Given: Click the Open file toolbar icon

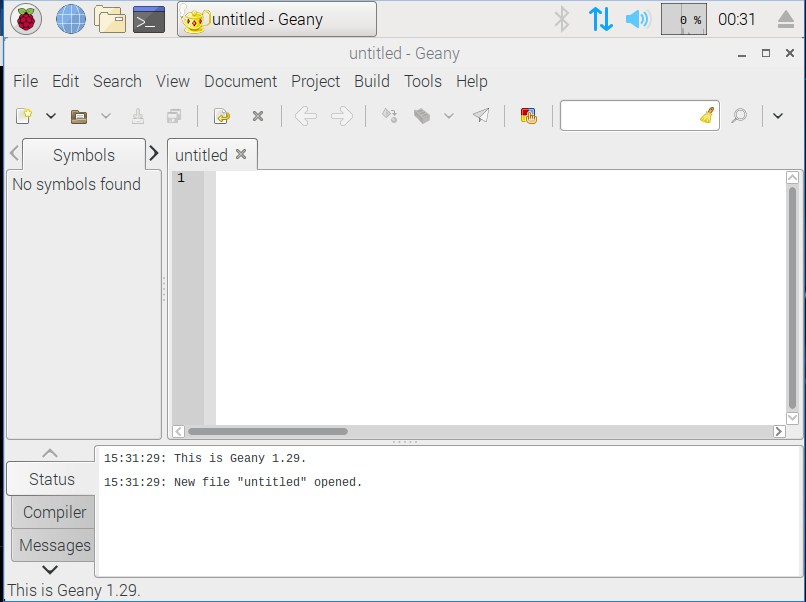Looking at the screenshot, I should [79, 117].
